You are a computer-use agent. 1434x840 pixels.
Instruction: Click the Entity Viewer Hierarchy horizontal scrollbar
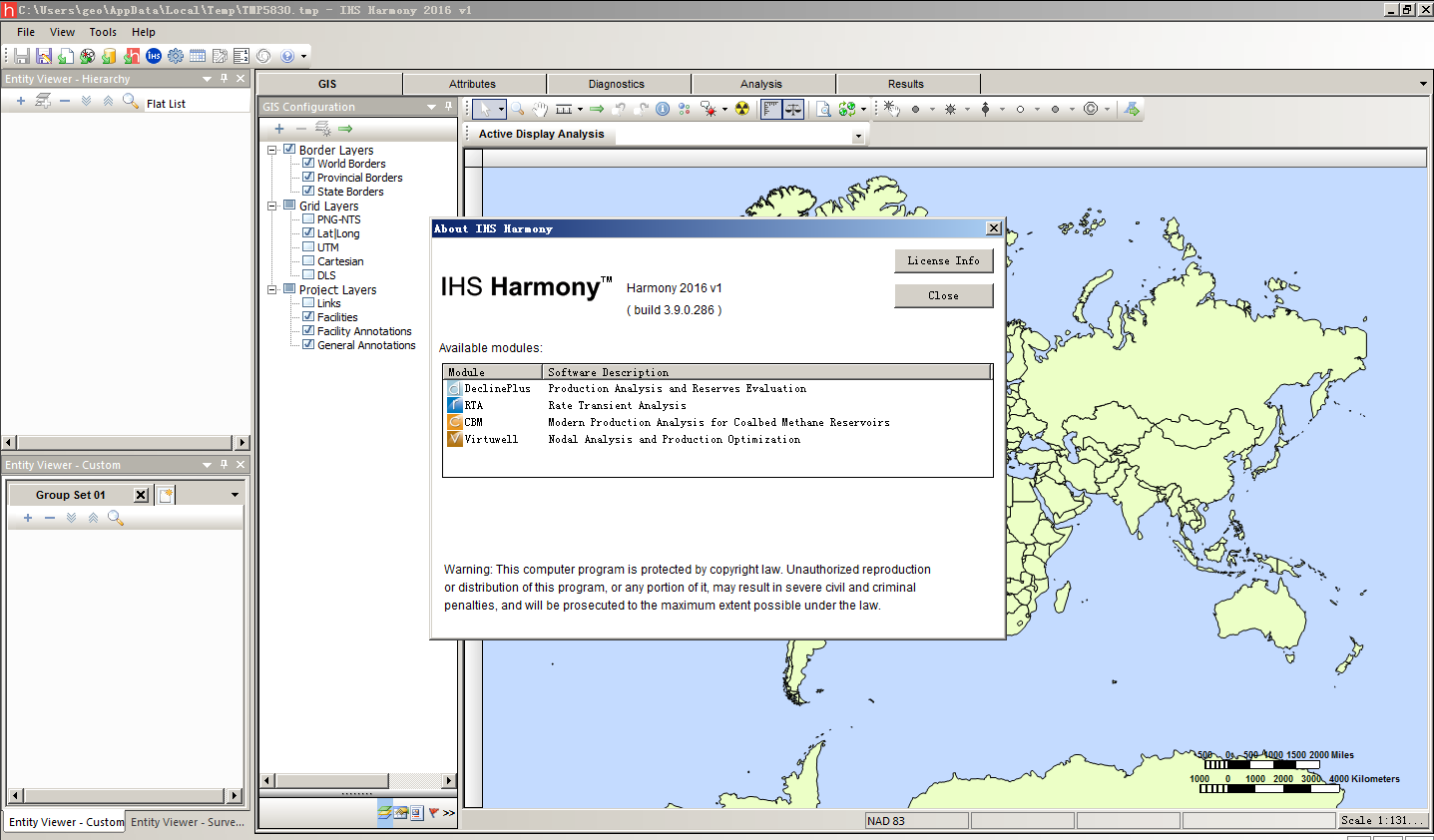126,442
